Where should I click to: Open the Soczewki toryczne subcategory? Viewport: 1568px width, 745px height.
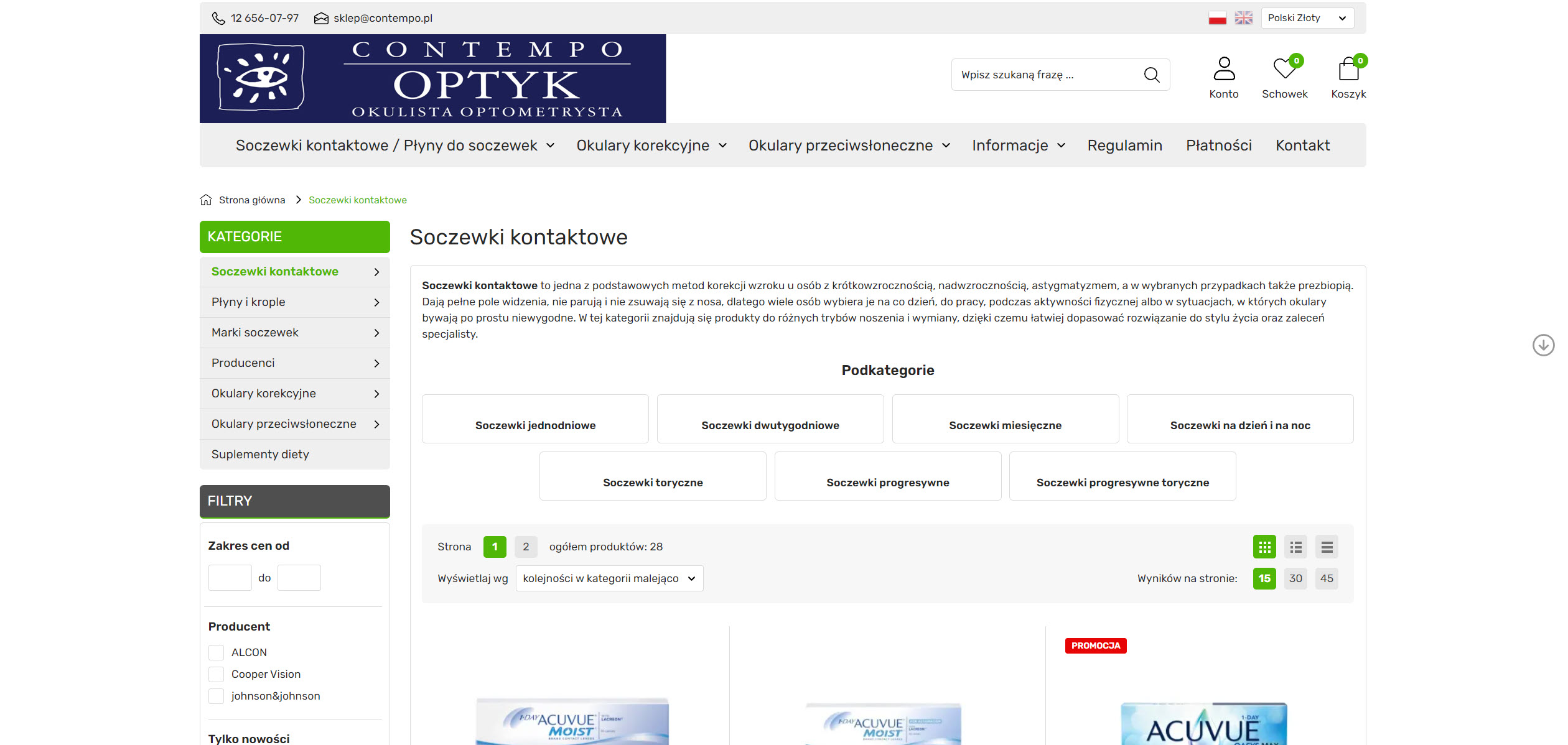[x=653, y=476]
